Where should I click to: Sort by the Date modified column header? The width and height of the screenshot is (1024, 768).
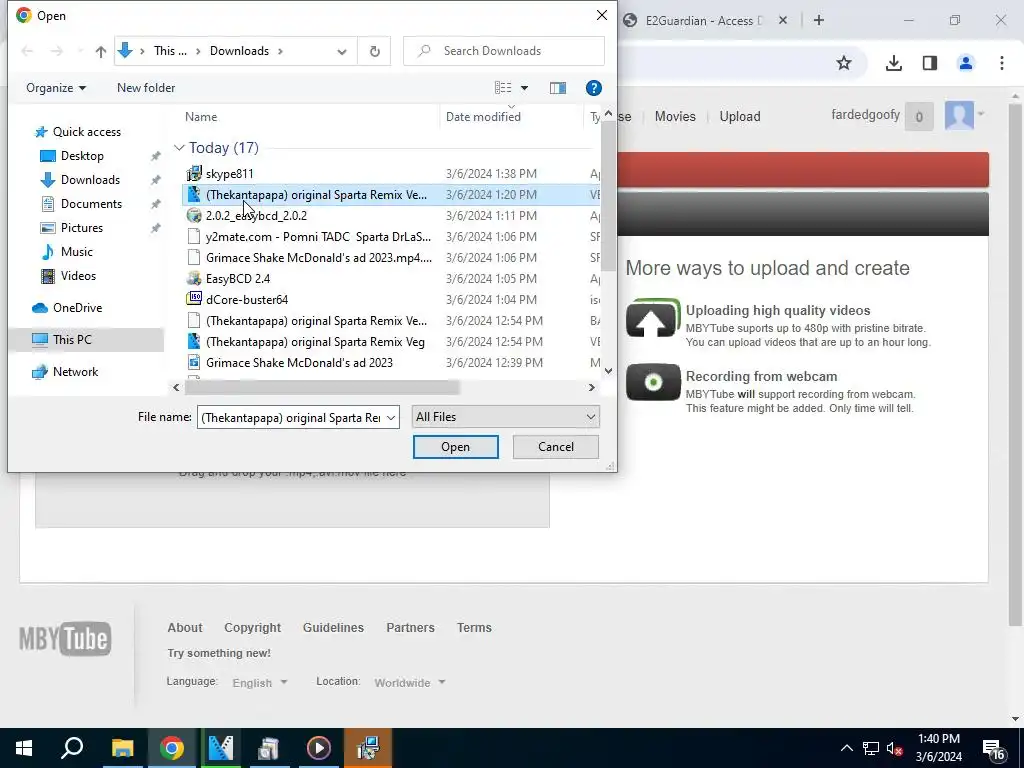[483, 117]
